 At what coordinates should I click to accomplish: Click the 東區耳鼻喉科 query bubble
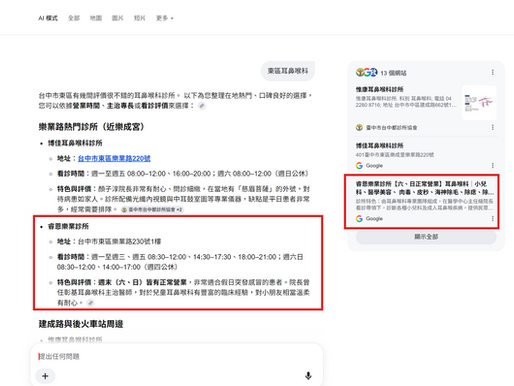click(x=288, y=71)
